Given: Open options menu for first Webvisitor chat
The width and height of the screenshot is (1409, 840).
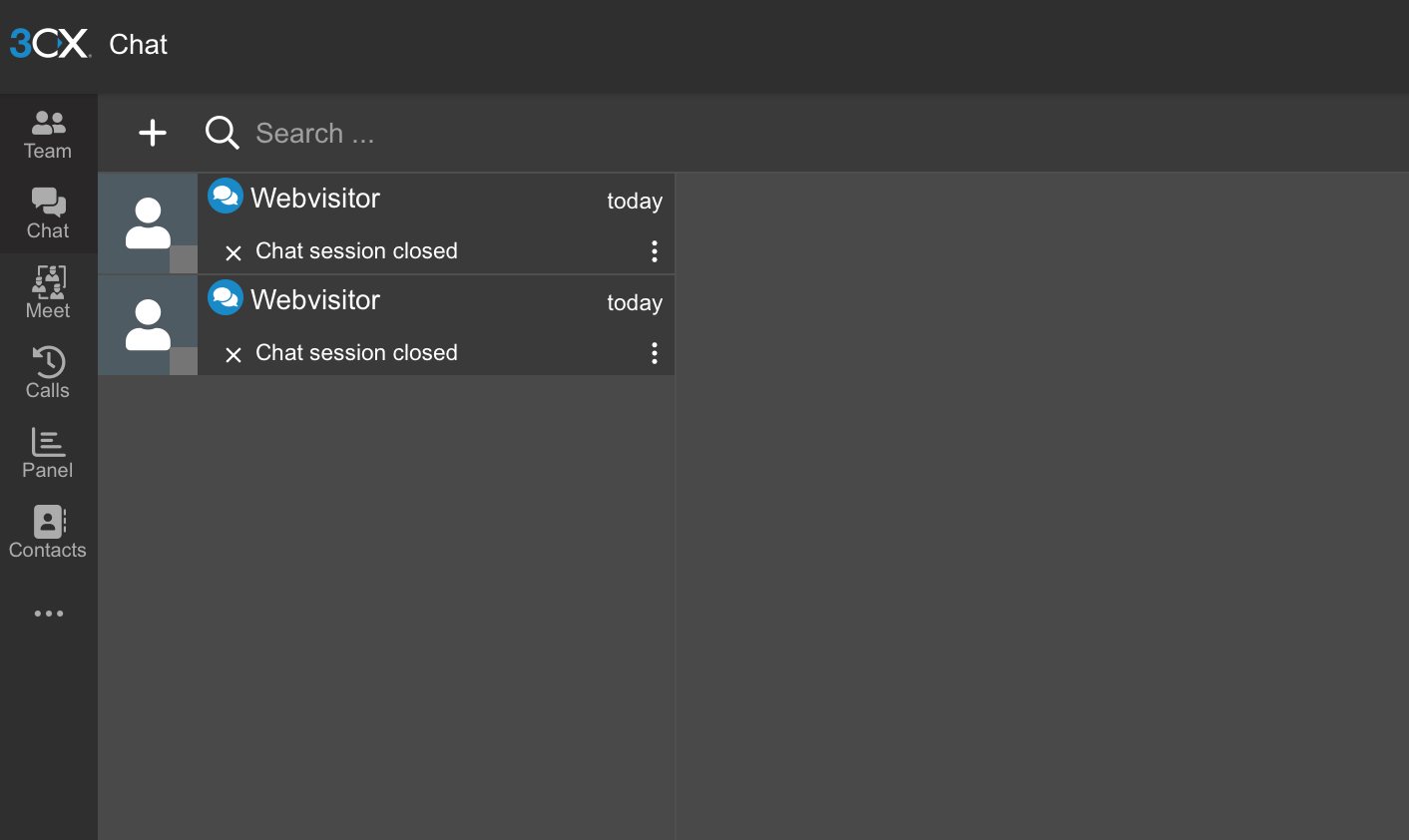Looking at the screenshot, I should click(655, 251).
